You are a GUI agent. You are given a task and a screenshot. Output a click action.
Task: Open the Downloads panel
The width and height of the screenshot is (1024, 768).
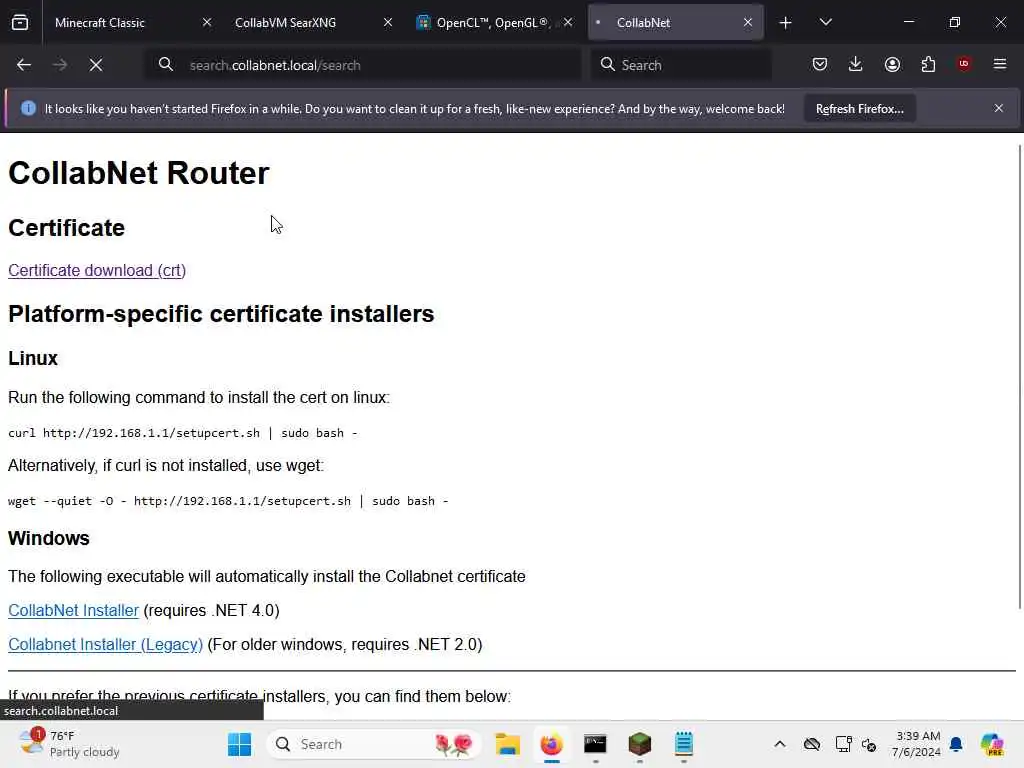(x=856, y=64)
